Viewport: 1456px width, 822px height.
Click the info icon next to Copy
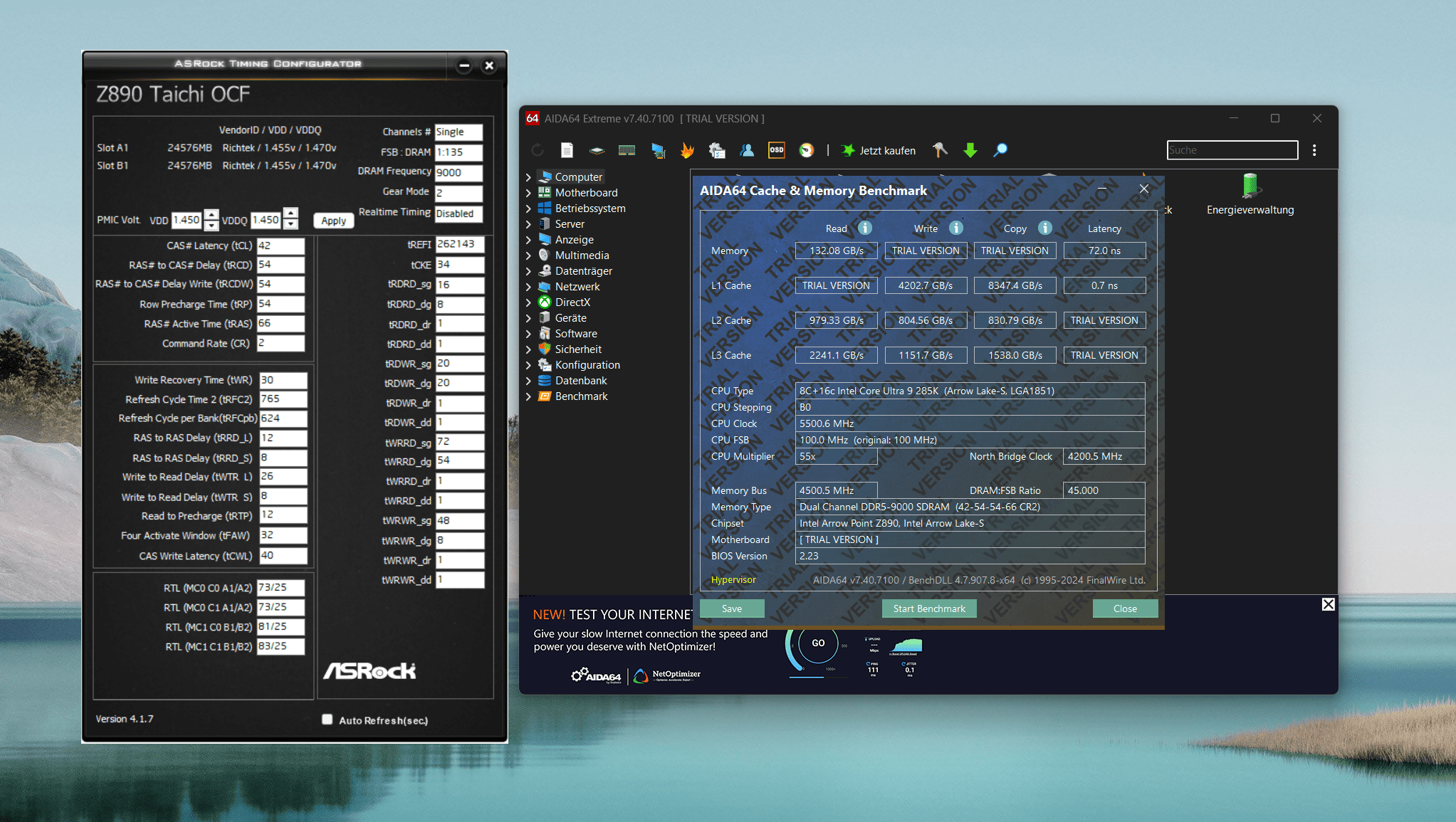[1044, 228]
